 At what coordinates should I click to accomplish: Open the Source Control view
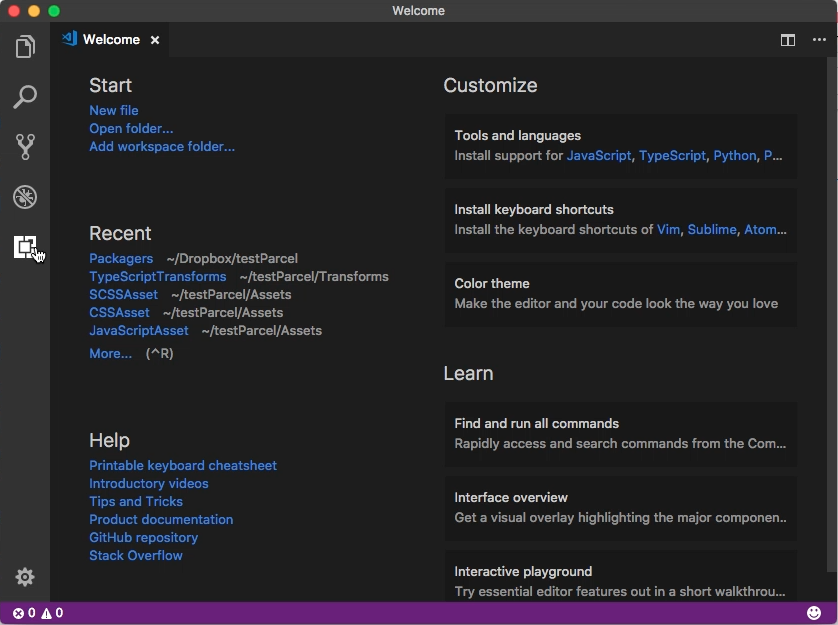[25, 146]
